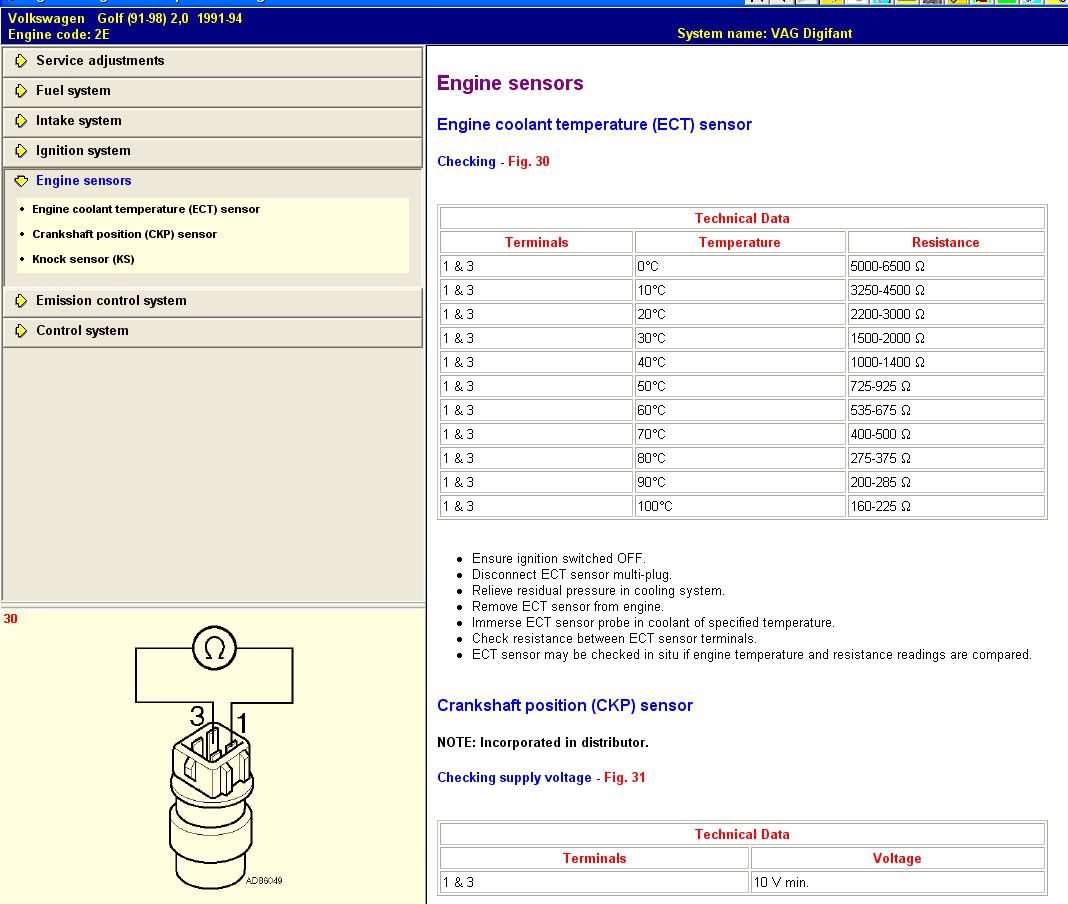Click the 'Resistance' column header
The width and height of the screenshot is (1068, 904).
pyautogui.click(x=945, y=243)
